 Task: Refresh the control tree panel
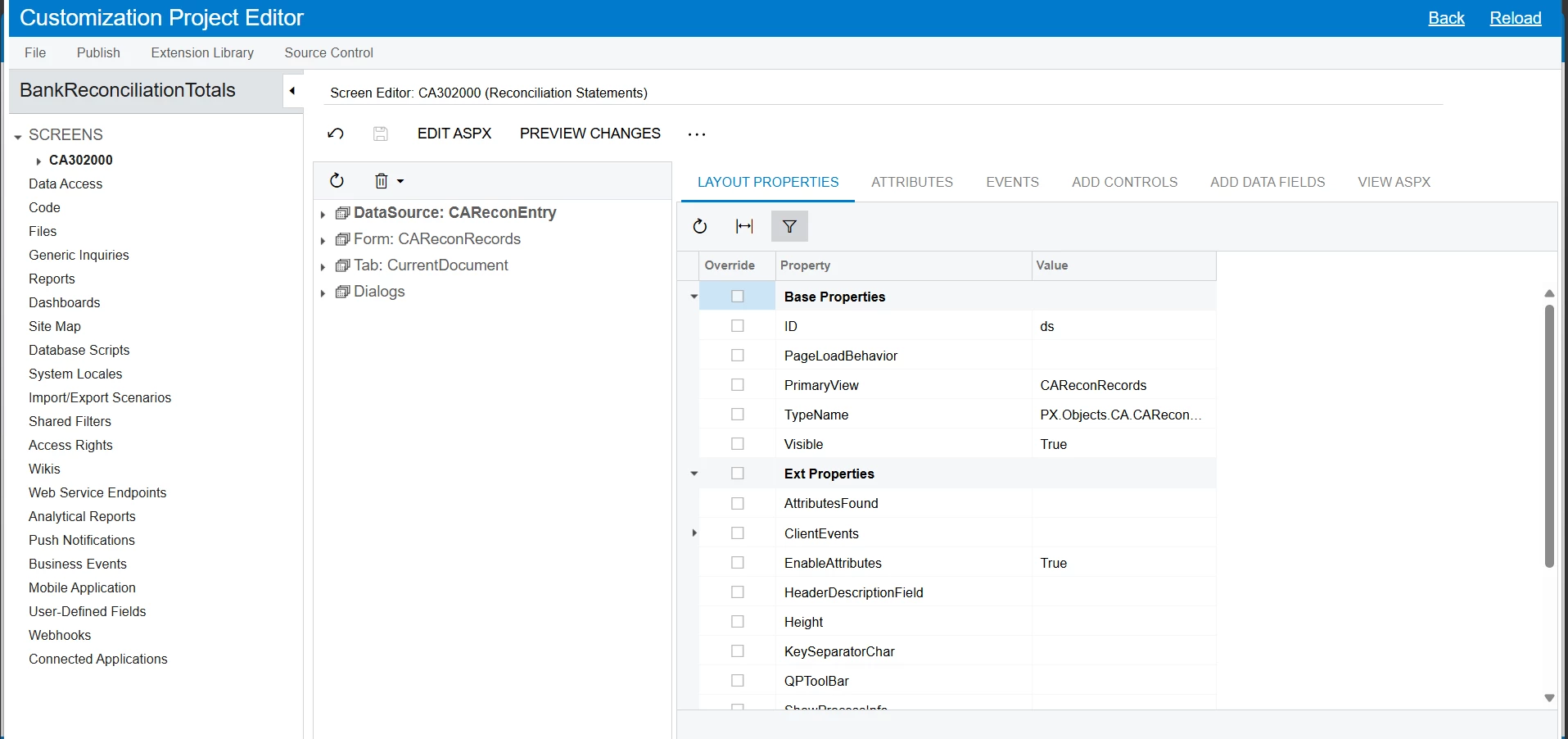[337, 181]
